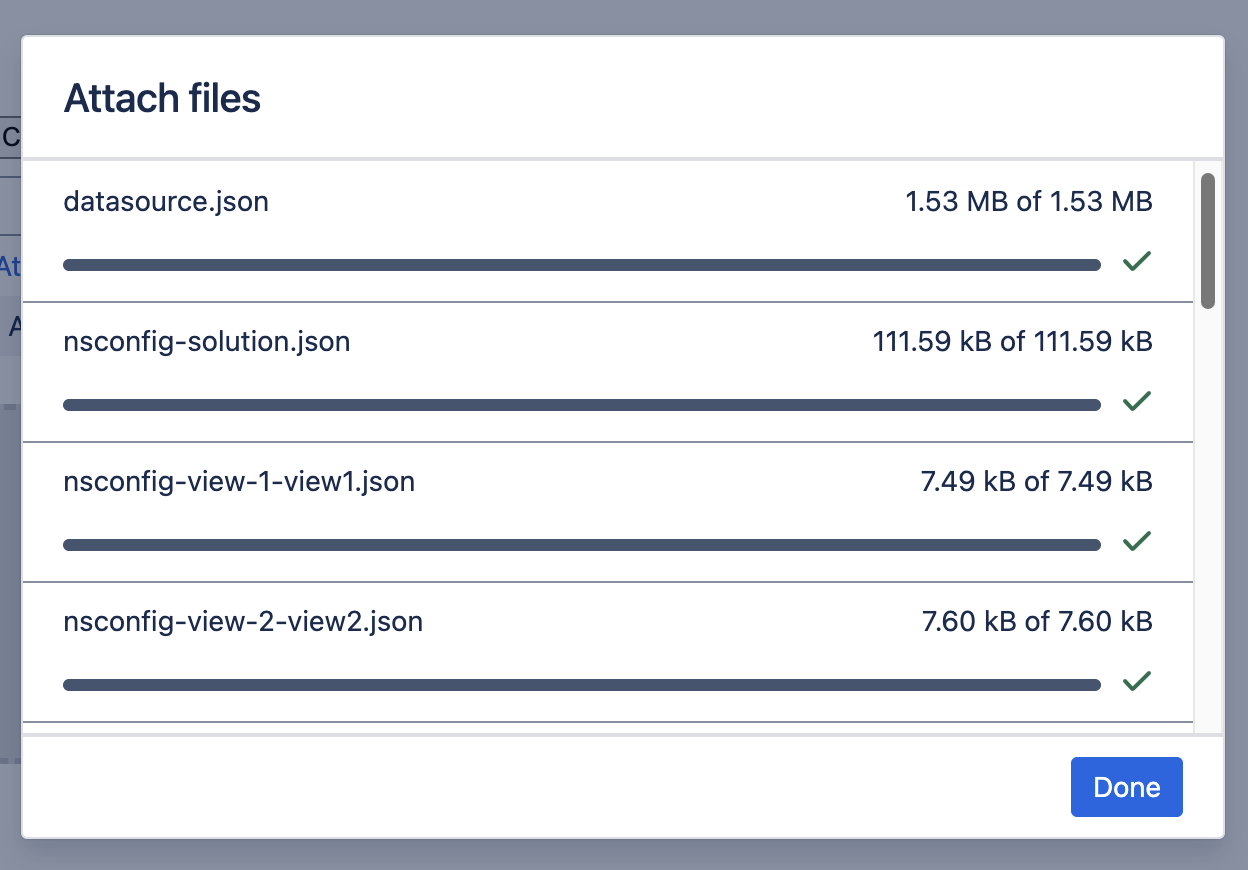Image resolution: width=1248 pixels, height=870 pixels.
Task: Click the file list vertical scrollbar thumb
Action: point(1208,240)
